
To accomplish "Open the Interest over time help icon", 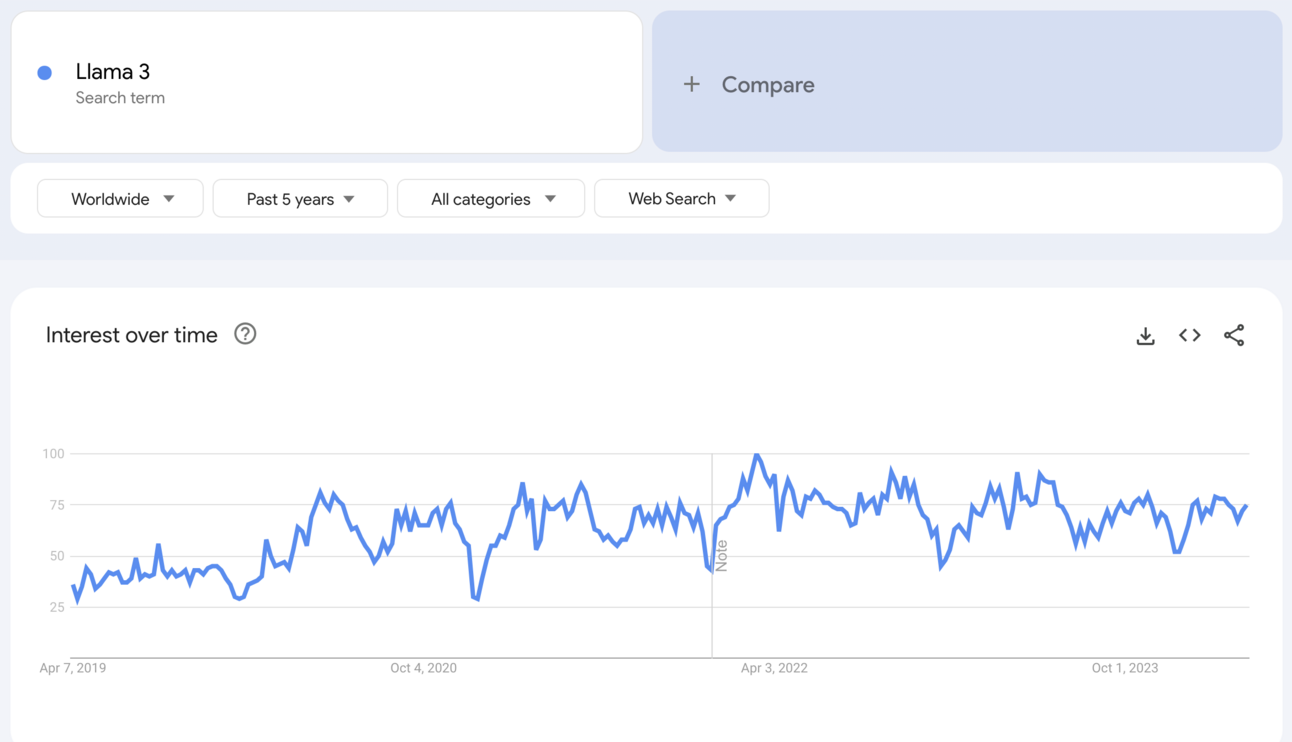I will click(x=245, y=334).
